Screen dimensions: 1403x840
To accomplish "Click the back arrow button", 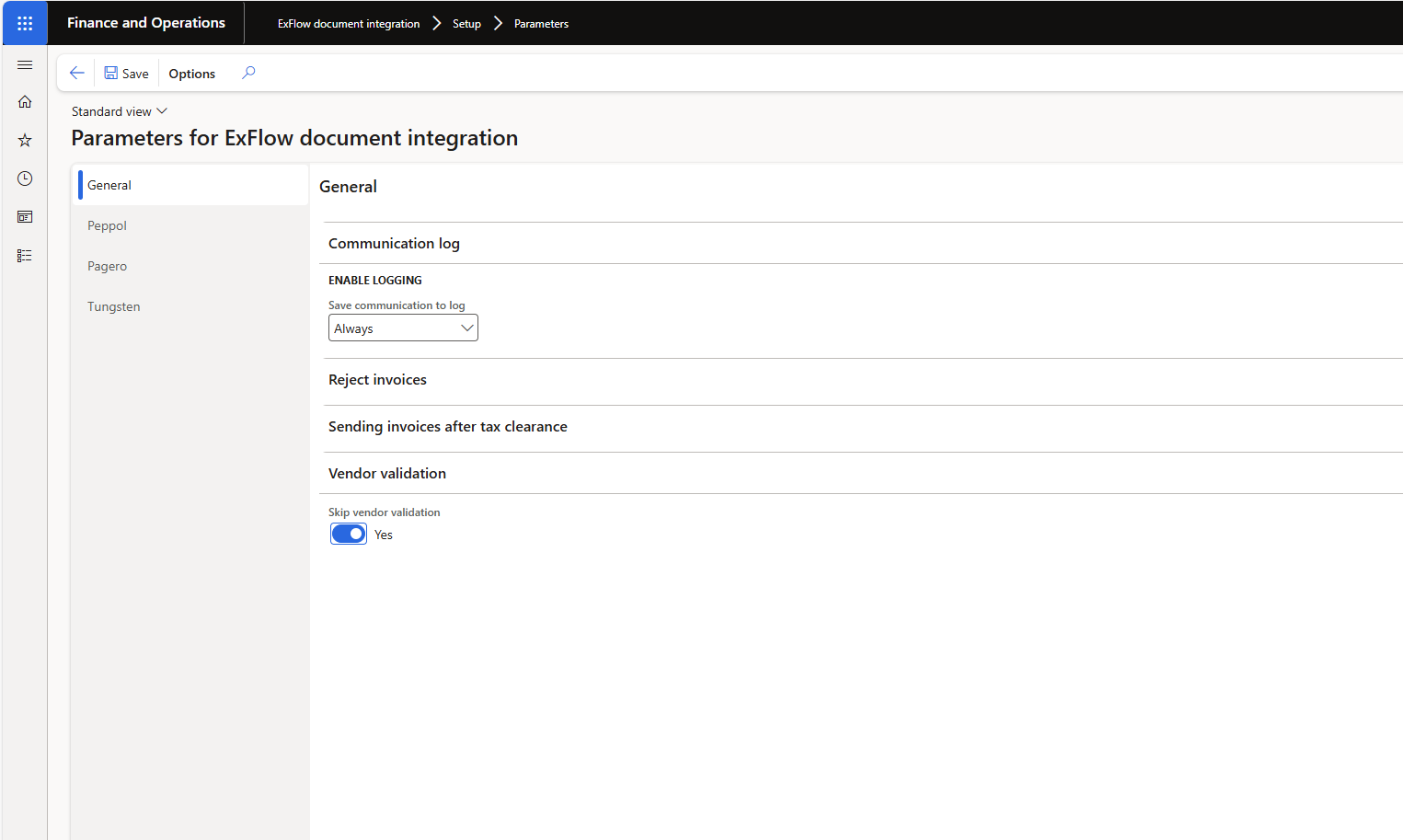I will (x=77, y=74).
